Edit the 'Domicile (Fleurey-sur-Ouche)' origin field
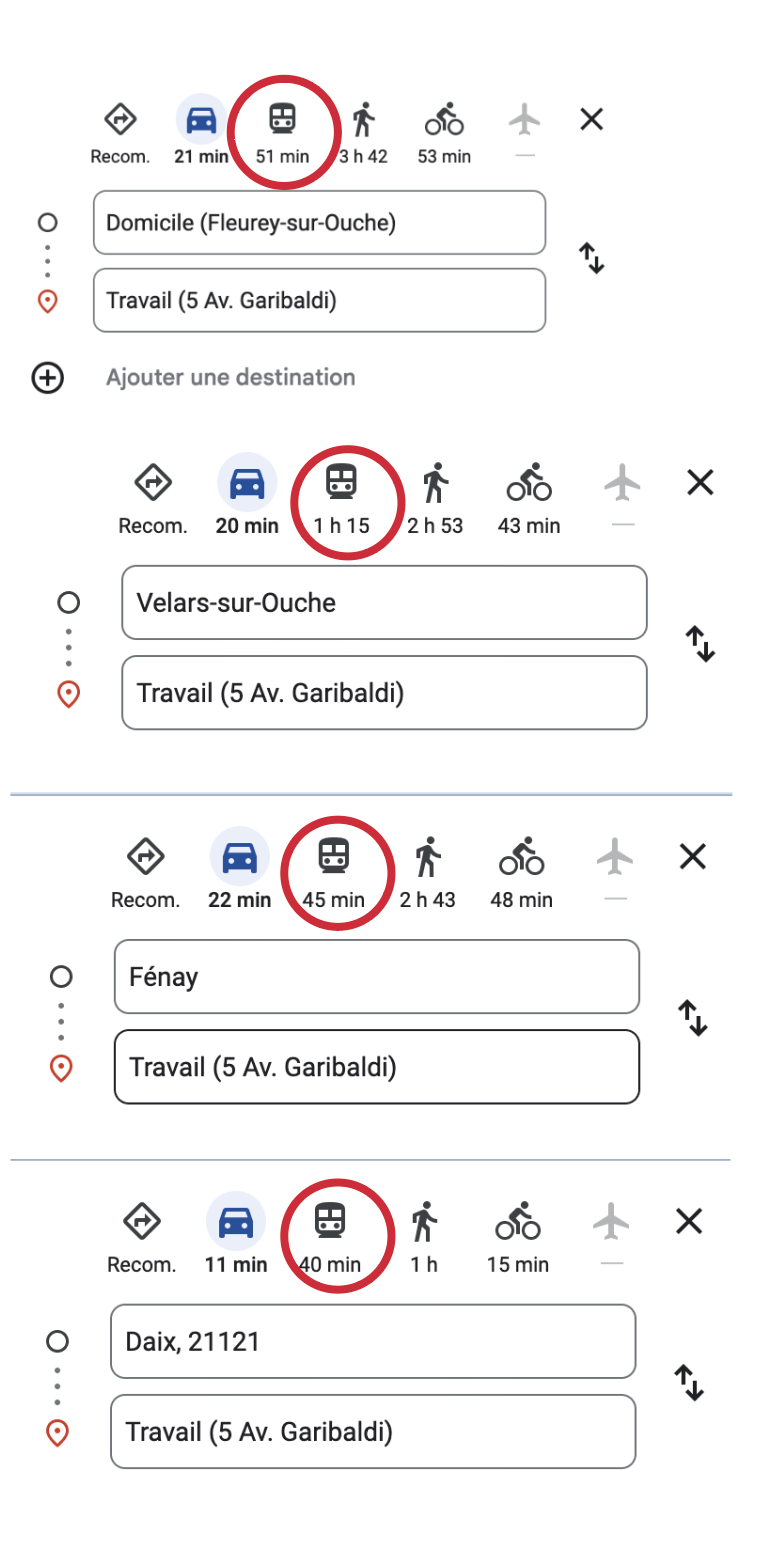The image size is (758, 1560). tap(319, 223)
